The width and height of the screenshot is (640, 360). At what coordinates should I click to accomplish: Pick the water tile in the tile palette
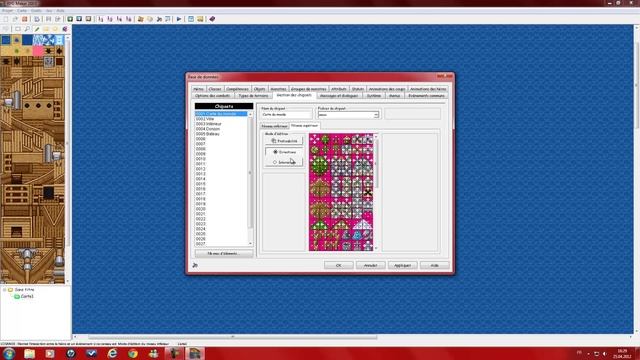pos(6,40)
